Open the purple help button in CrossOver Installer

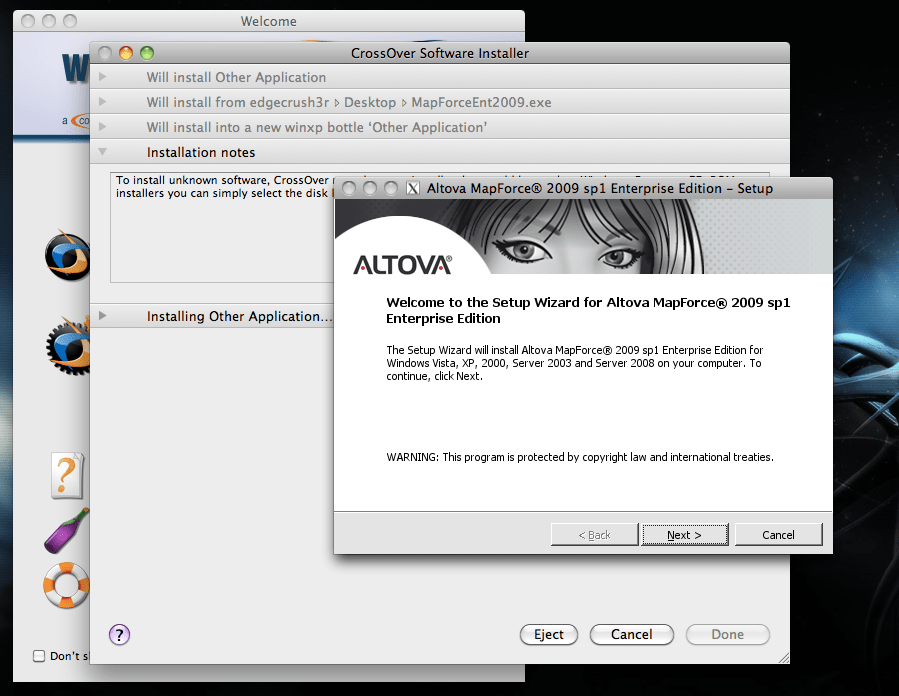[119, 635]
